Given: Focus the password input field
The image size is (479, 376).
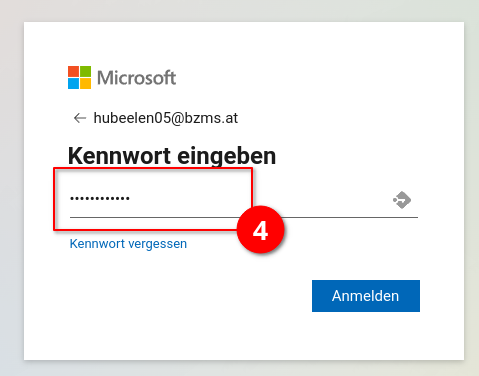Looking at the screenshot, I should coord(244,200).
